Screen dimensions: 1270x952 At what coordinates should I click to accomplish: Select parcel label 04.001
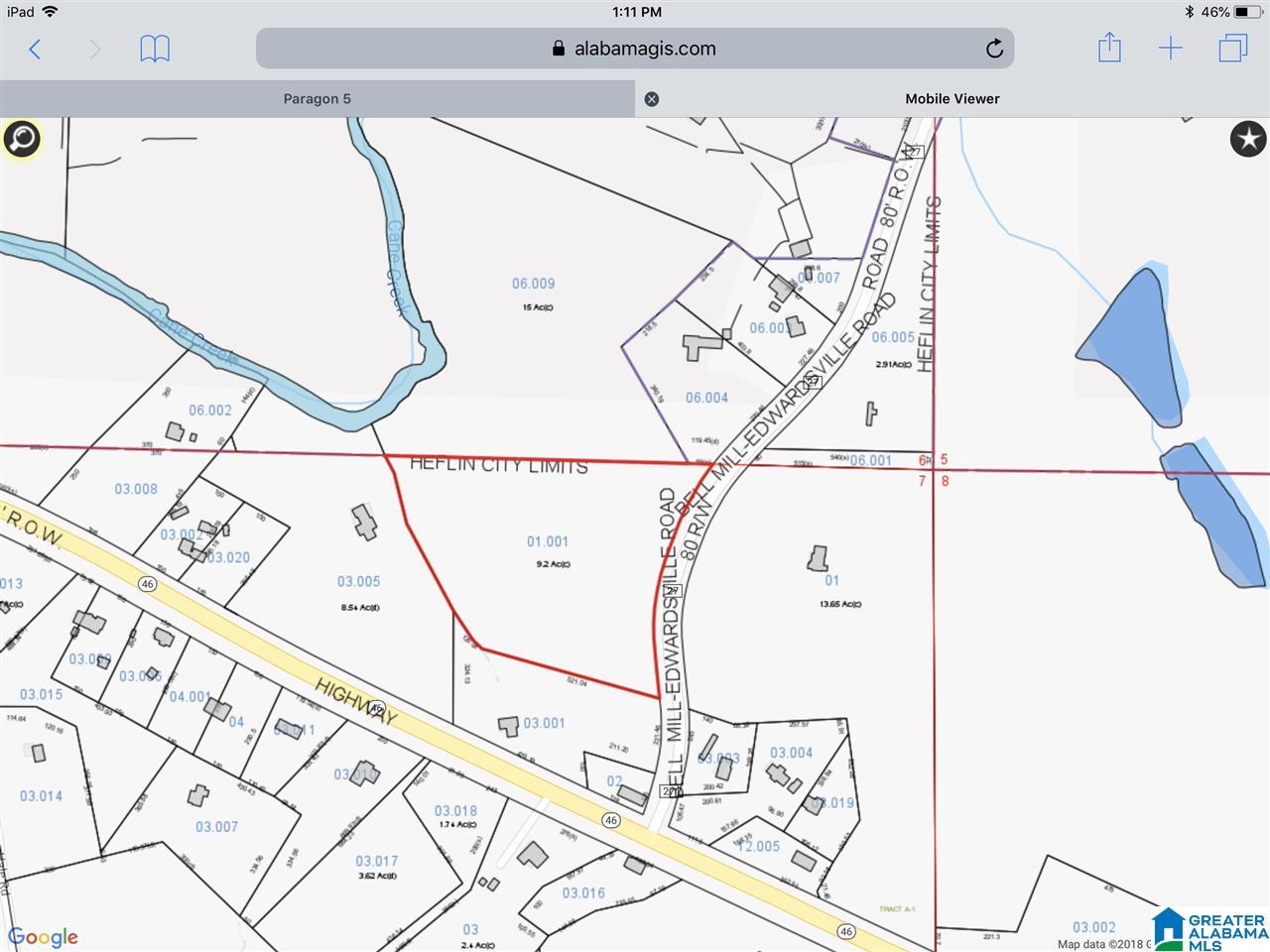point(190,696)
